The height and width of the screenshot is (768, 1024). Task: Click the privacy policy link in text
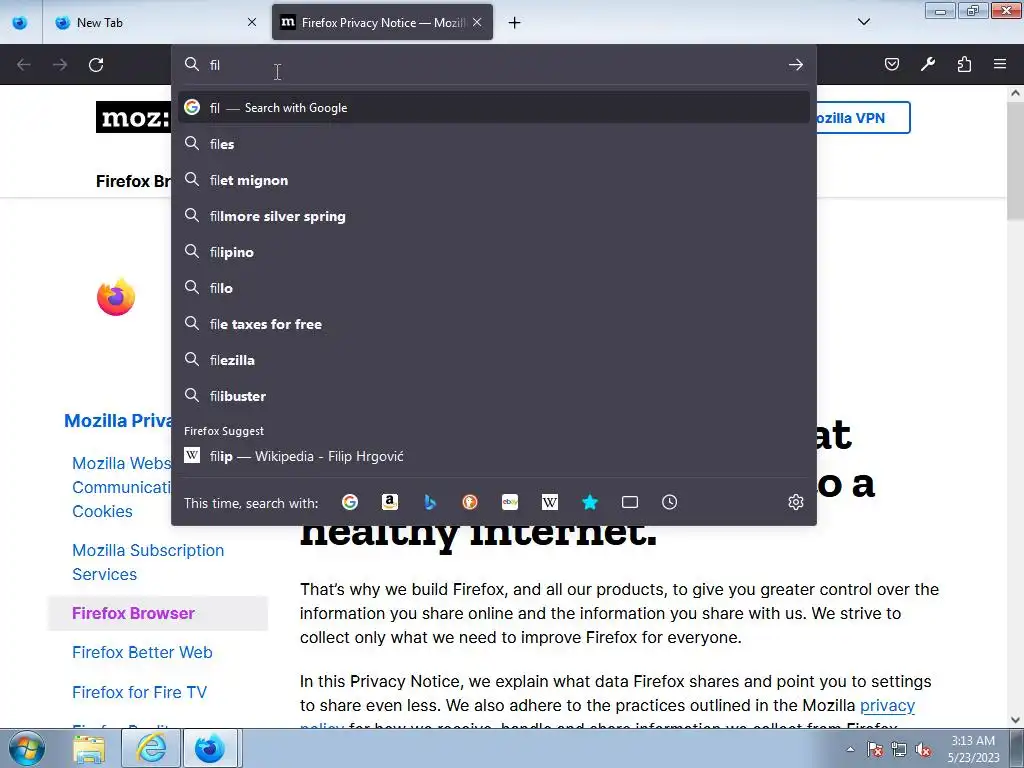click(887, 705)
